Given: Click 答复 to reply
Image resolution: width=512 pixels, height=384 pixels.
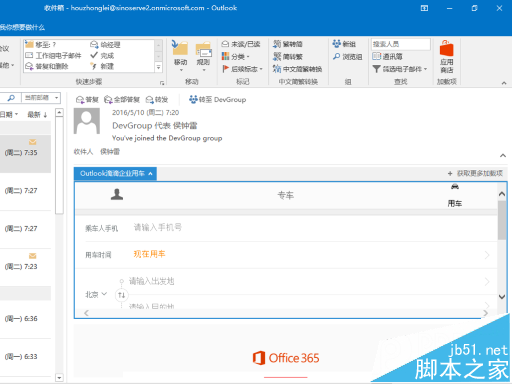Looking at the screenshot, I should [x=87, y=100].
